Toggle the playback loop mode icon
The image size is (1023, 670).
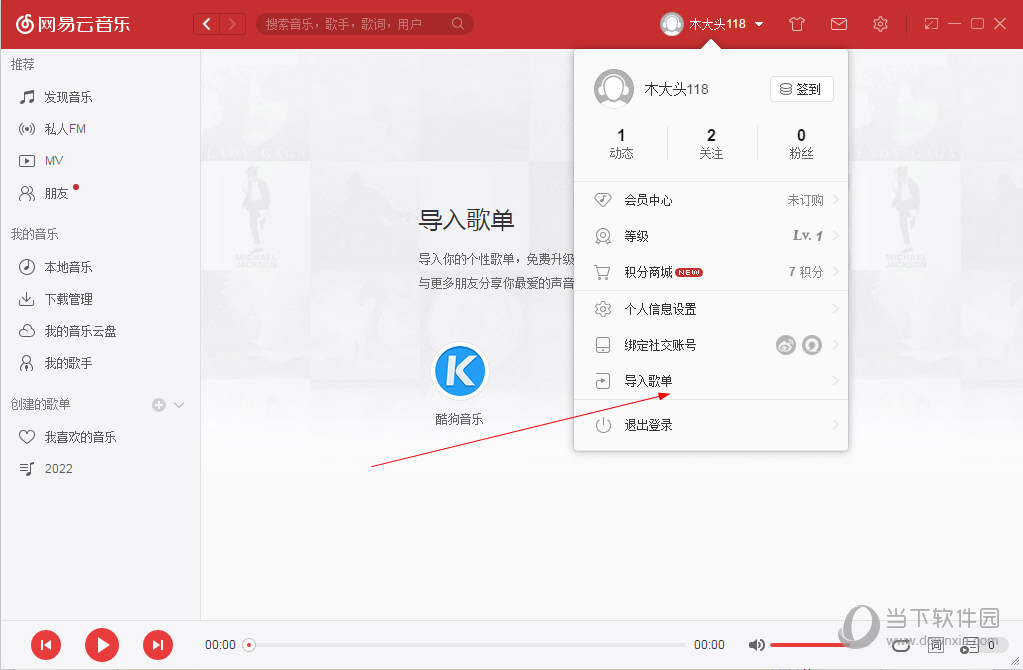click(900, 645)
